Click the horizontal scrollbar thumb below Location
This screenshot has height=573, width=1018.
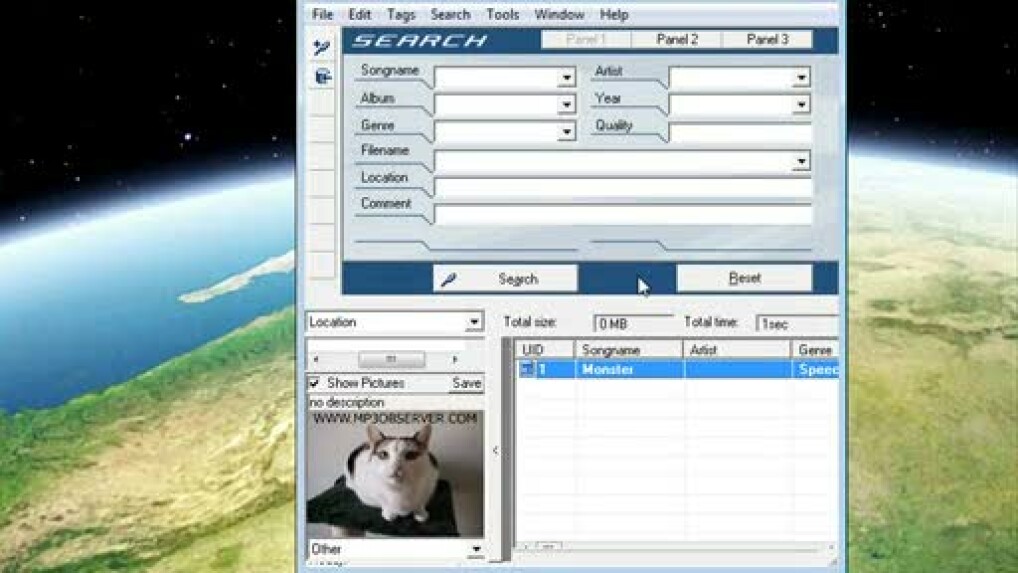pyautogui.click(x=391, y=359)
